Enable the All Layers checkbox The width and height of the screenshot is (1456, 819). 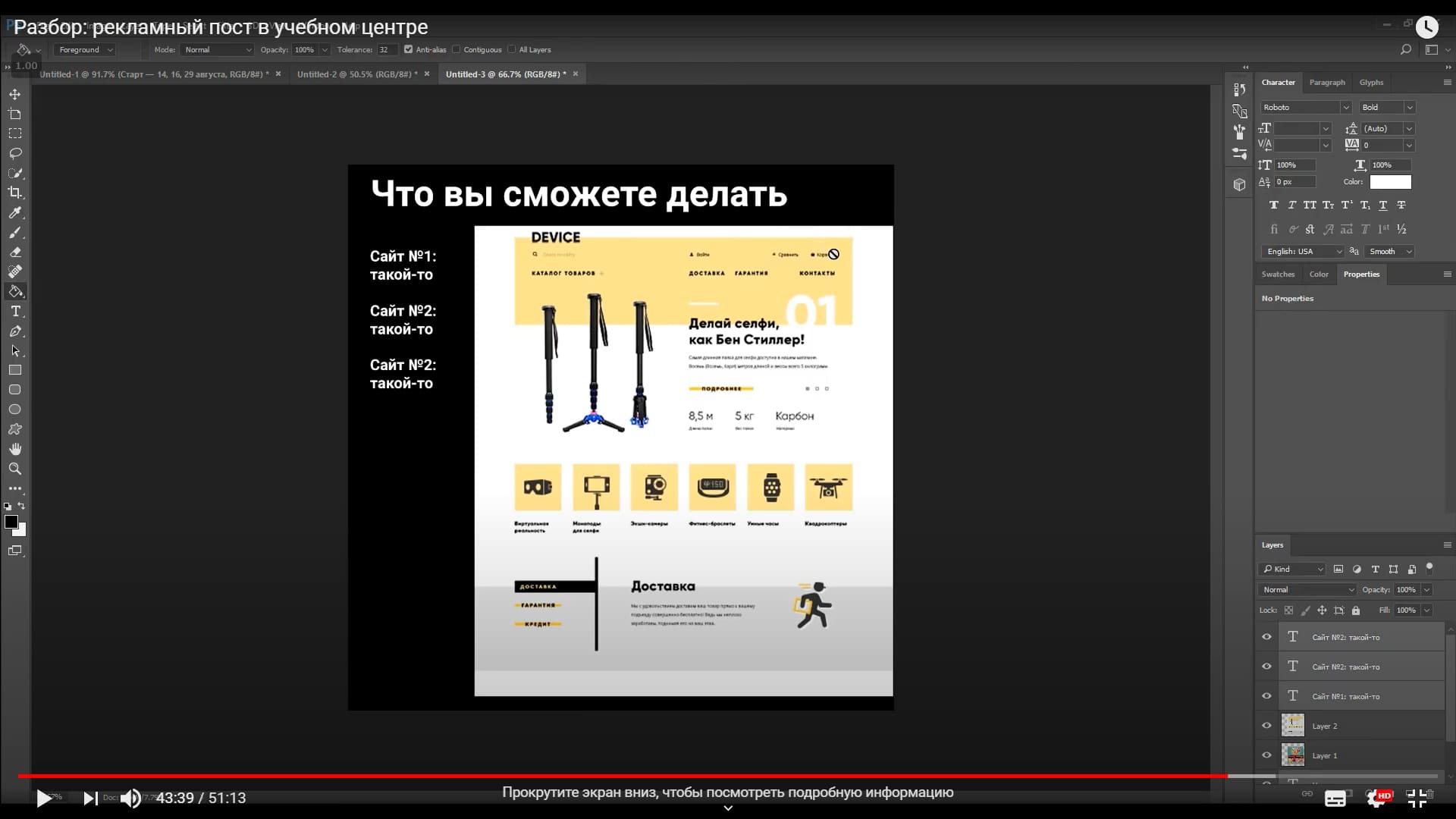coord(511,49)
